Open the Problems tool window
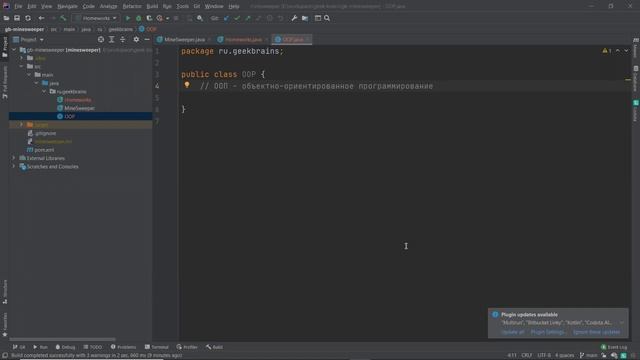This screenshot has width=640, height=360. click(x=123, y=347)
